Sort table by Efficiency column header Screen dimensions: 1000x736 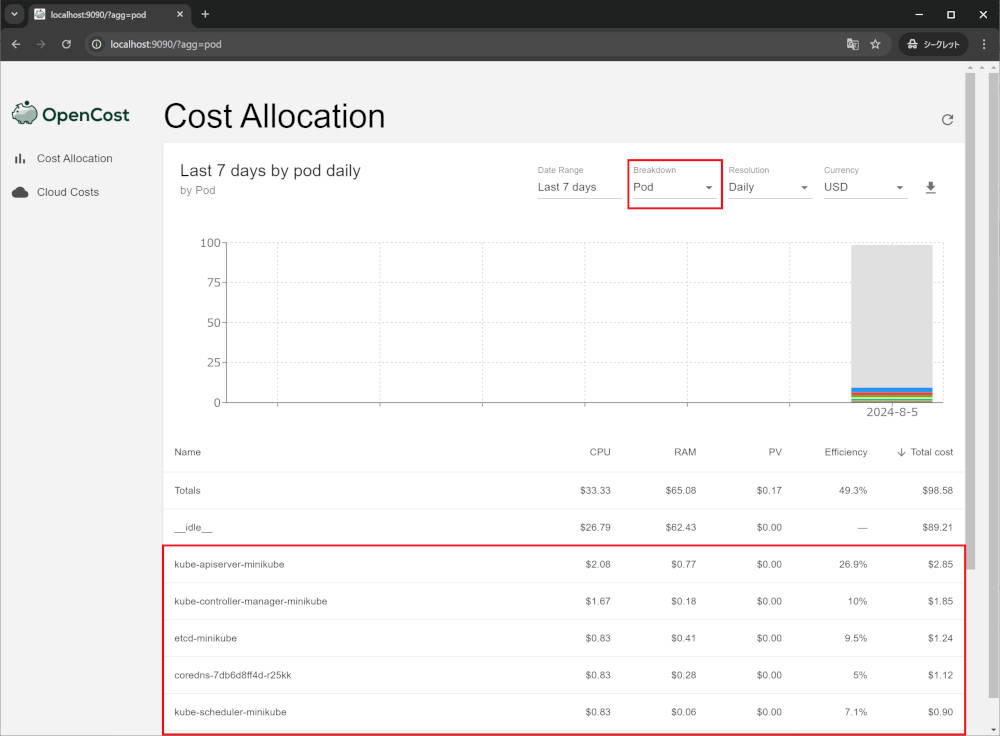[846, 452]
